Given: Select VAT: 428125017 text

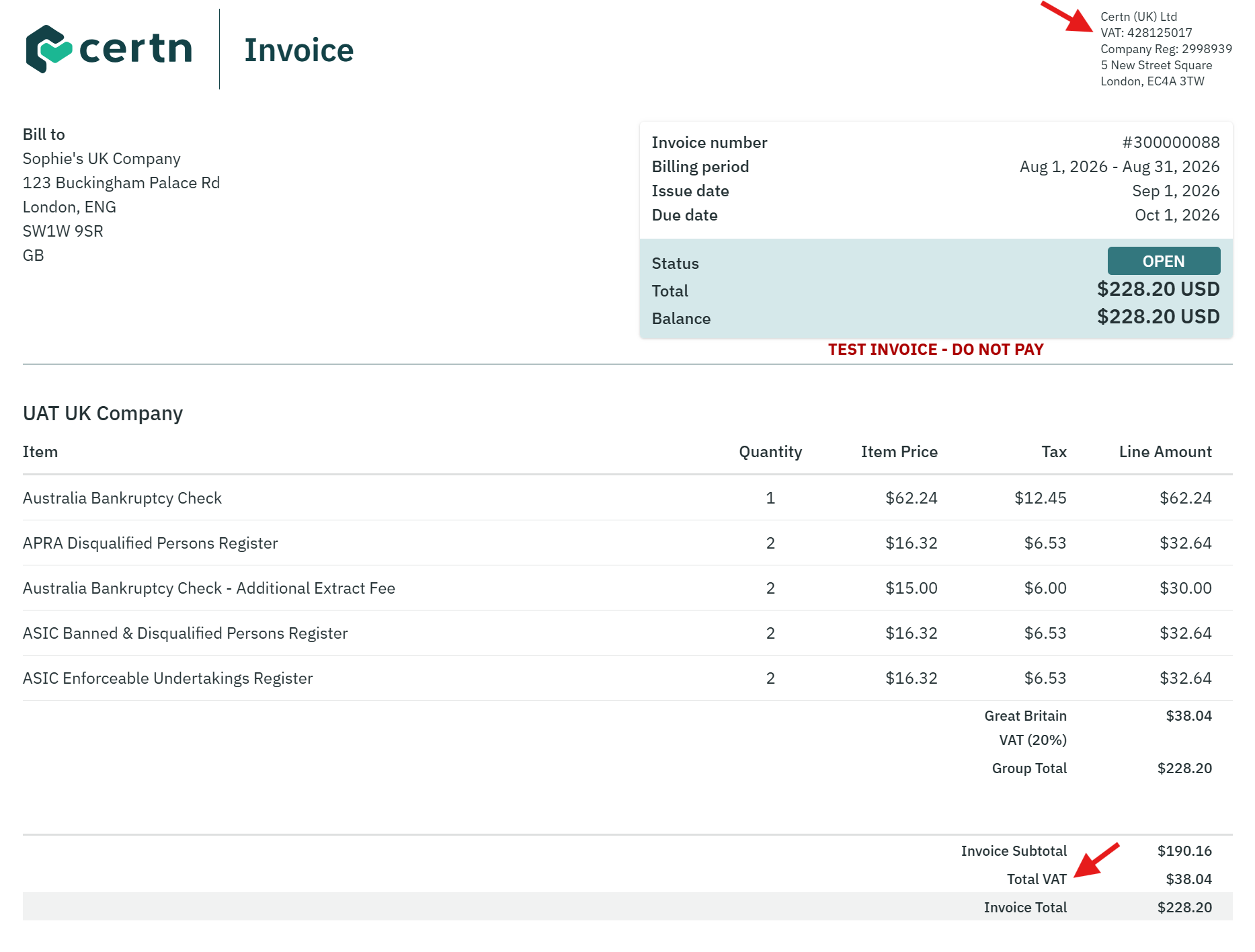Looking at the screenshot, I should pos(1146,33).
